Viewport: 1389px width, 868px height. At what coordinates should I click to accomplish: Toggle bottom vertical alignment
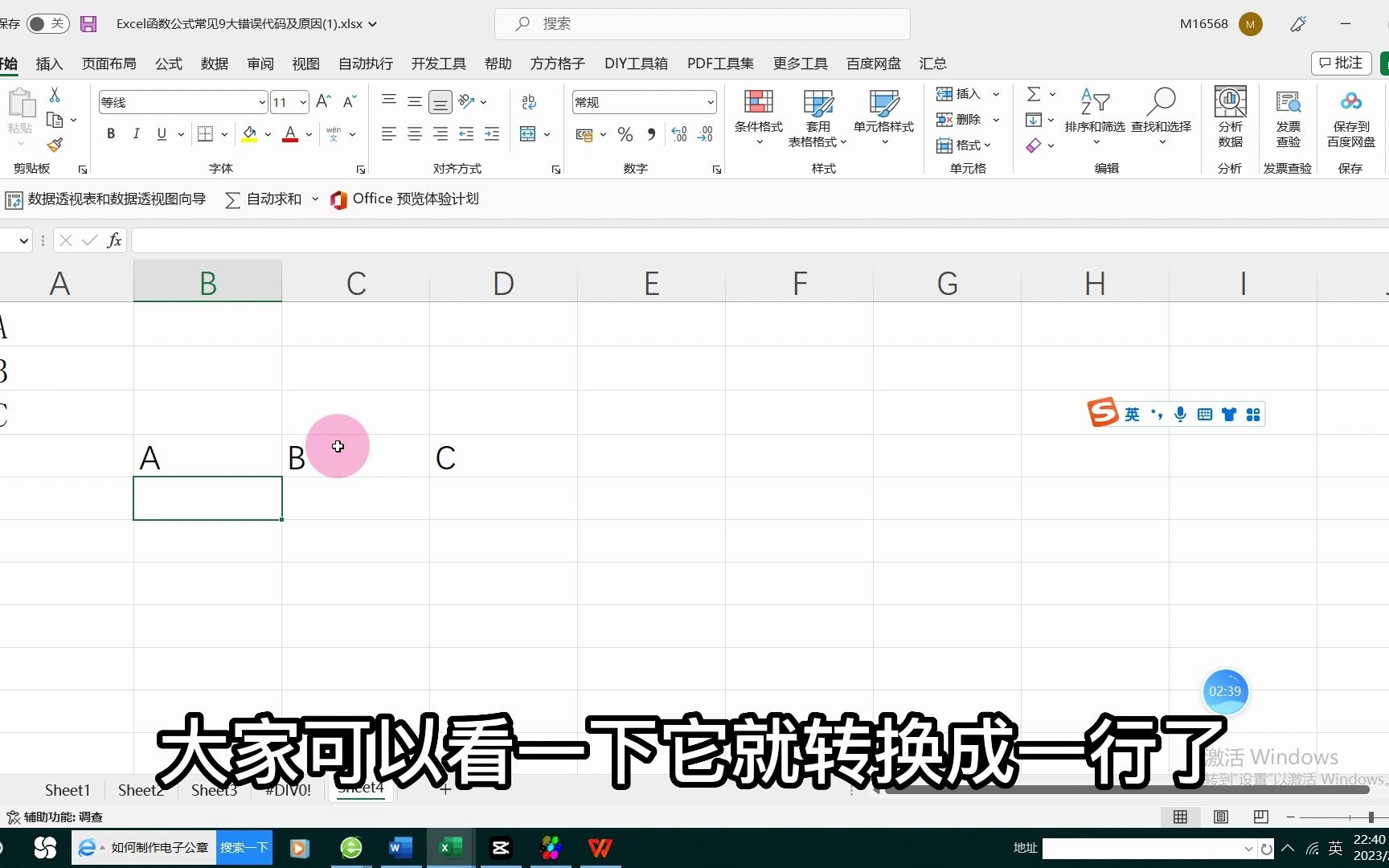tap(440, 102)
